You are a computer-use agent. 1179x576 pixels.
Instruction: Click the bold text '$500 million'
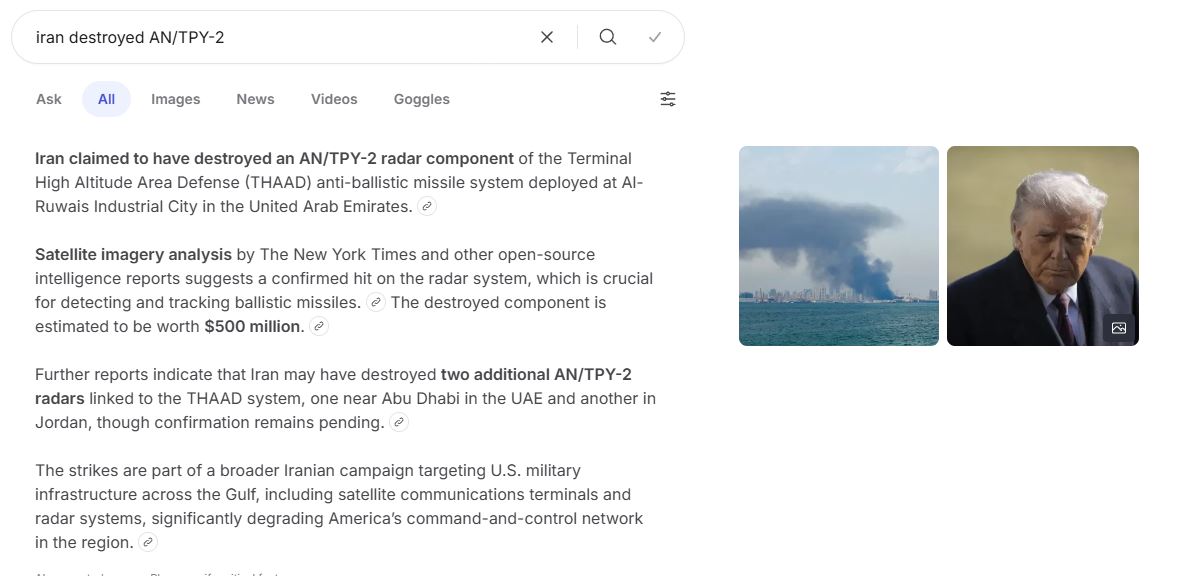coord(252,326)
